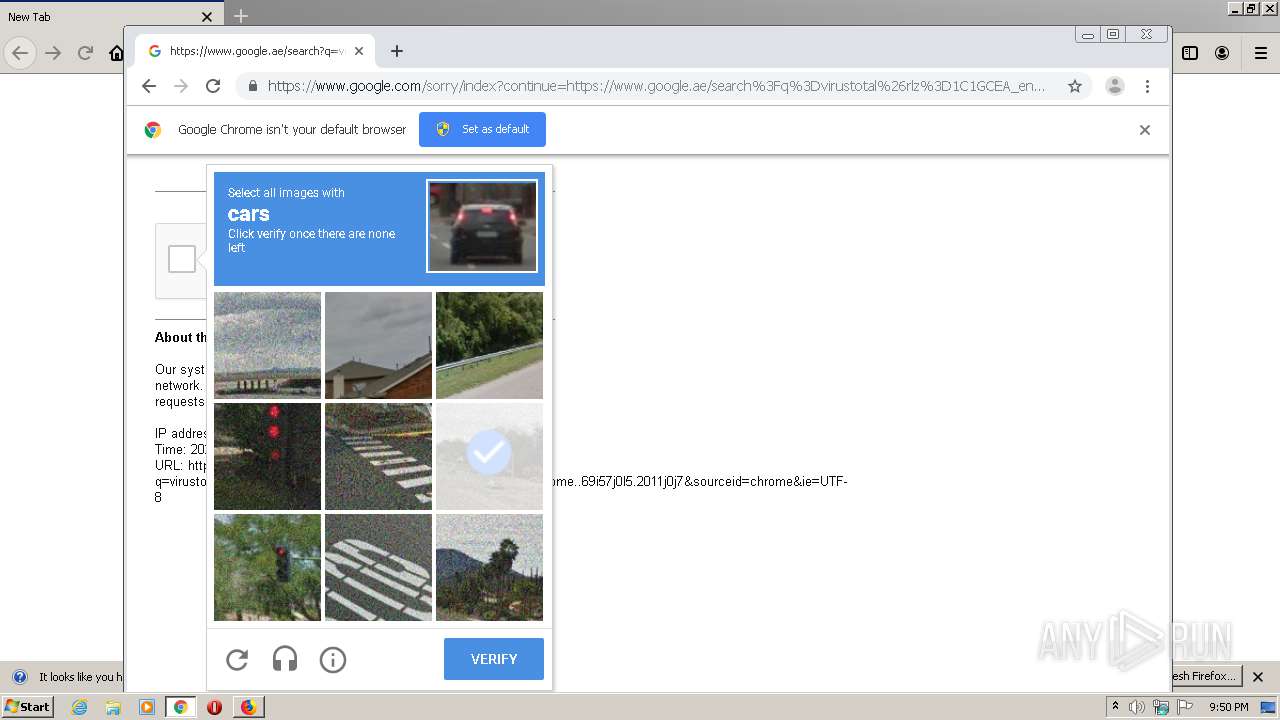Screen dimensions: 1280x720
Task: Select the crosswalk with yellow curb tile
Action: pyautogui.click(x=378, y=456)
